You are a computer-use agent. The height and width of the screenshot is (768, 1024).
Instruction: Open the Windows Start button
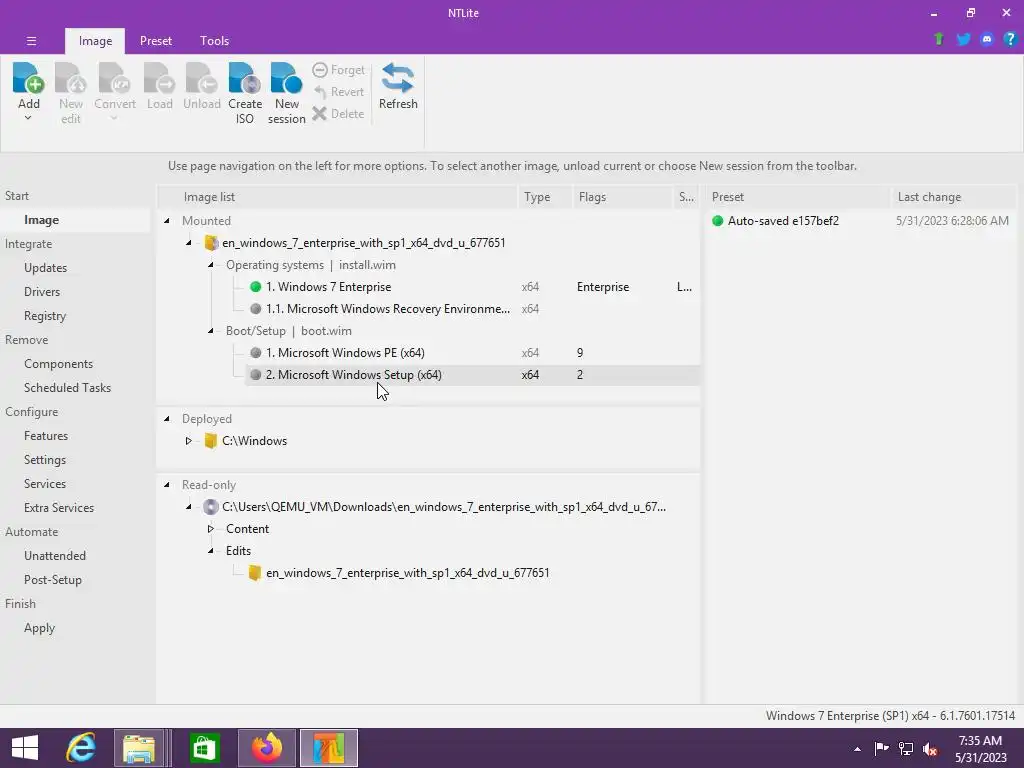pos(25,748)
